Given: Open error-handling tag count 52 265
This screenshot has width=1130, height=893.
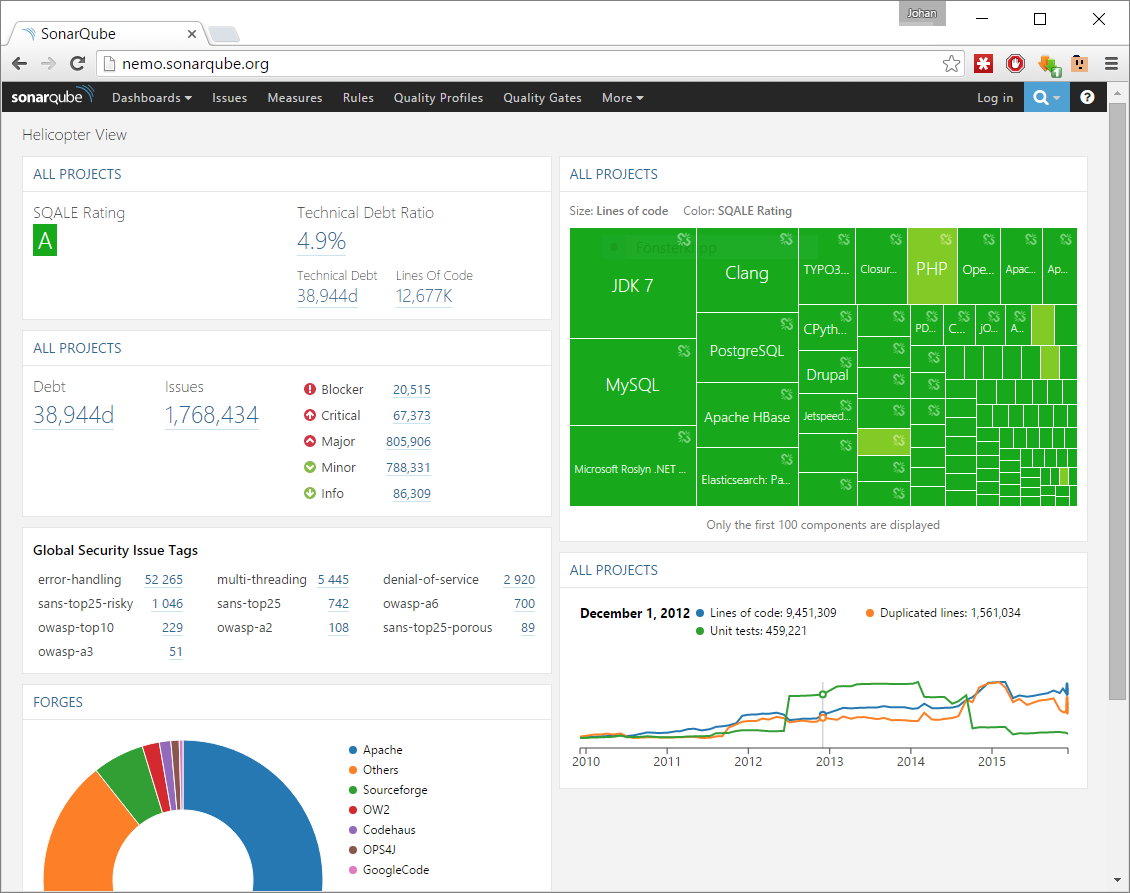Looking at the screenshot, I should coord(164,579).
